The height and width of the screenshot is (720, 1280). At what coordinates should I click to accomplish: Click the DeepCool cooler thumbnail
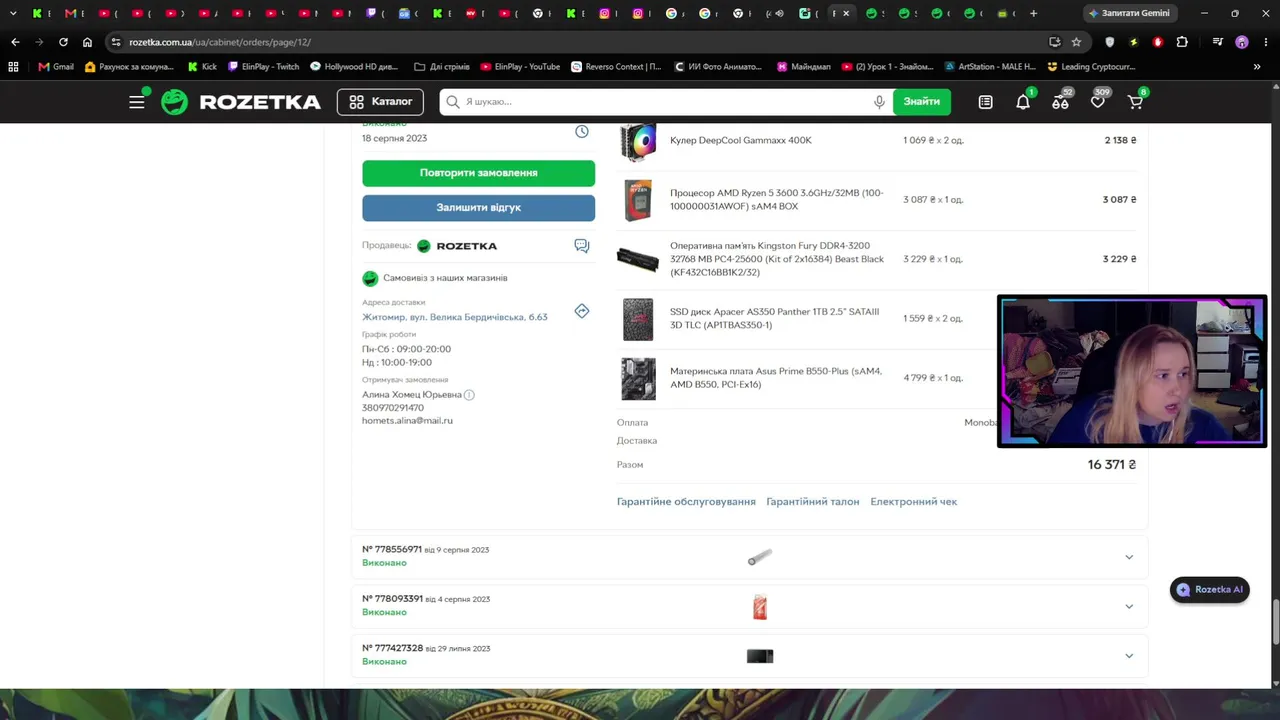click(x=638, y=141)
